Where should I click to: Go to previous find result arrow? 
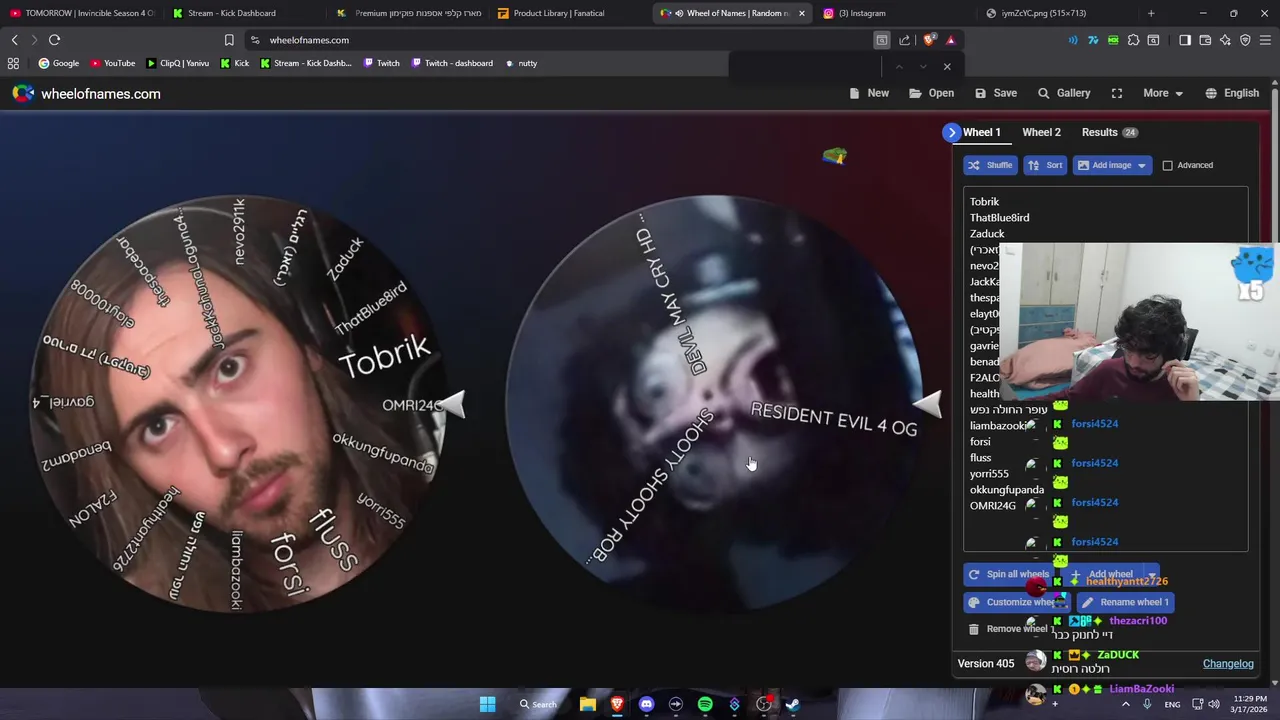click(x=899, y=67)
